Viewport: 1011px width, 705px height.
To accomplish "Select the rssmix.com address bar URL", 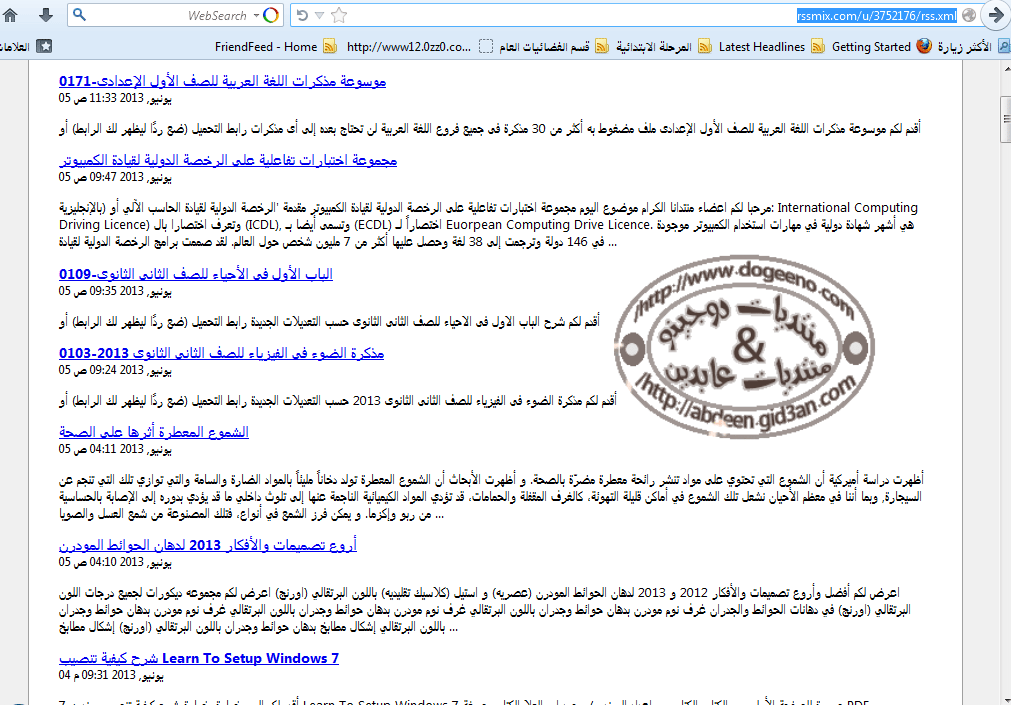I will (x=876, y=15).
